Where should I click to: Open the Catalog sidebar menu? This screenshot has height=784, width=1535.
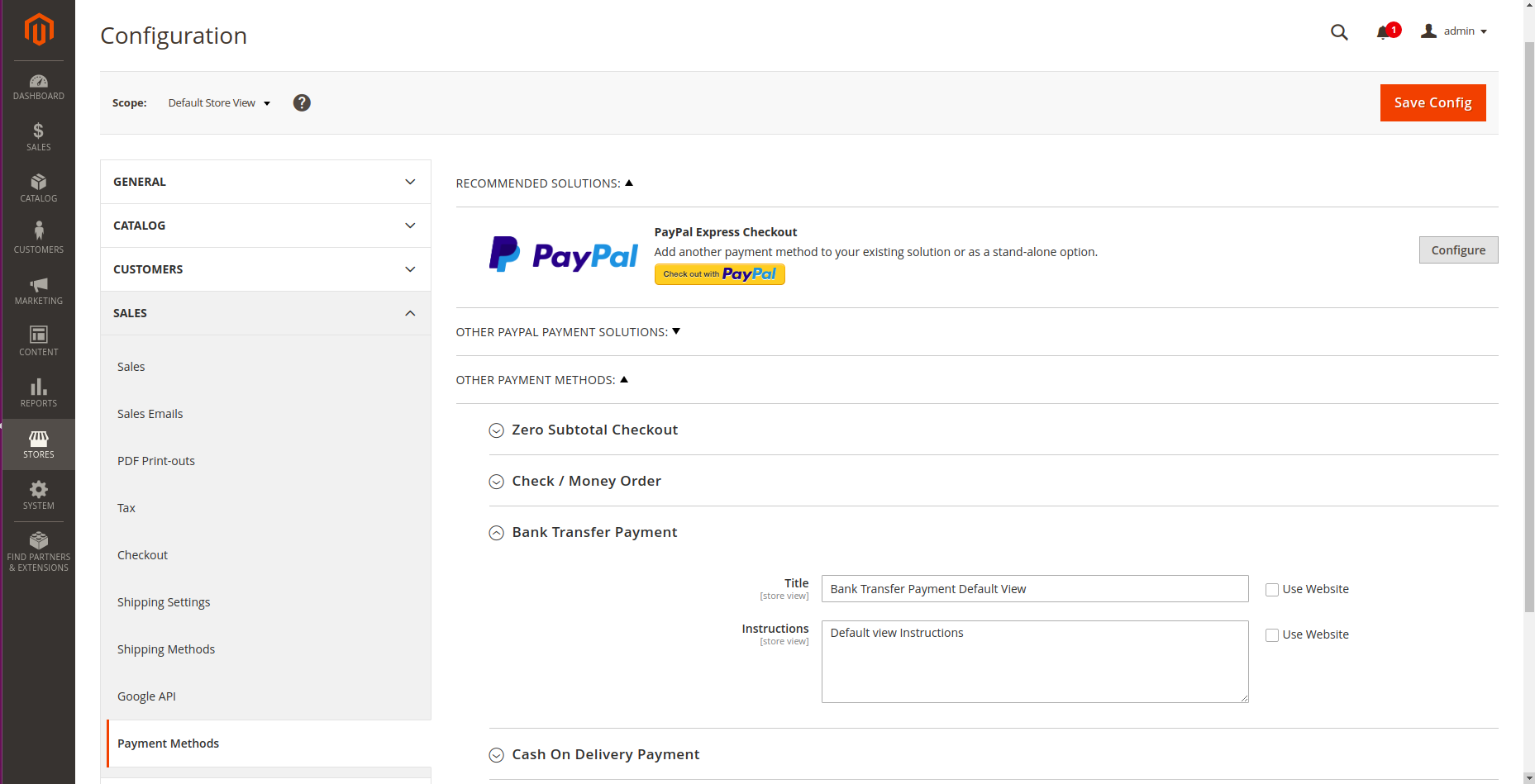tap(39, 188)
